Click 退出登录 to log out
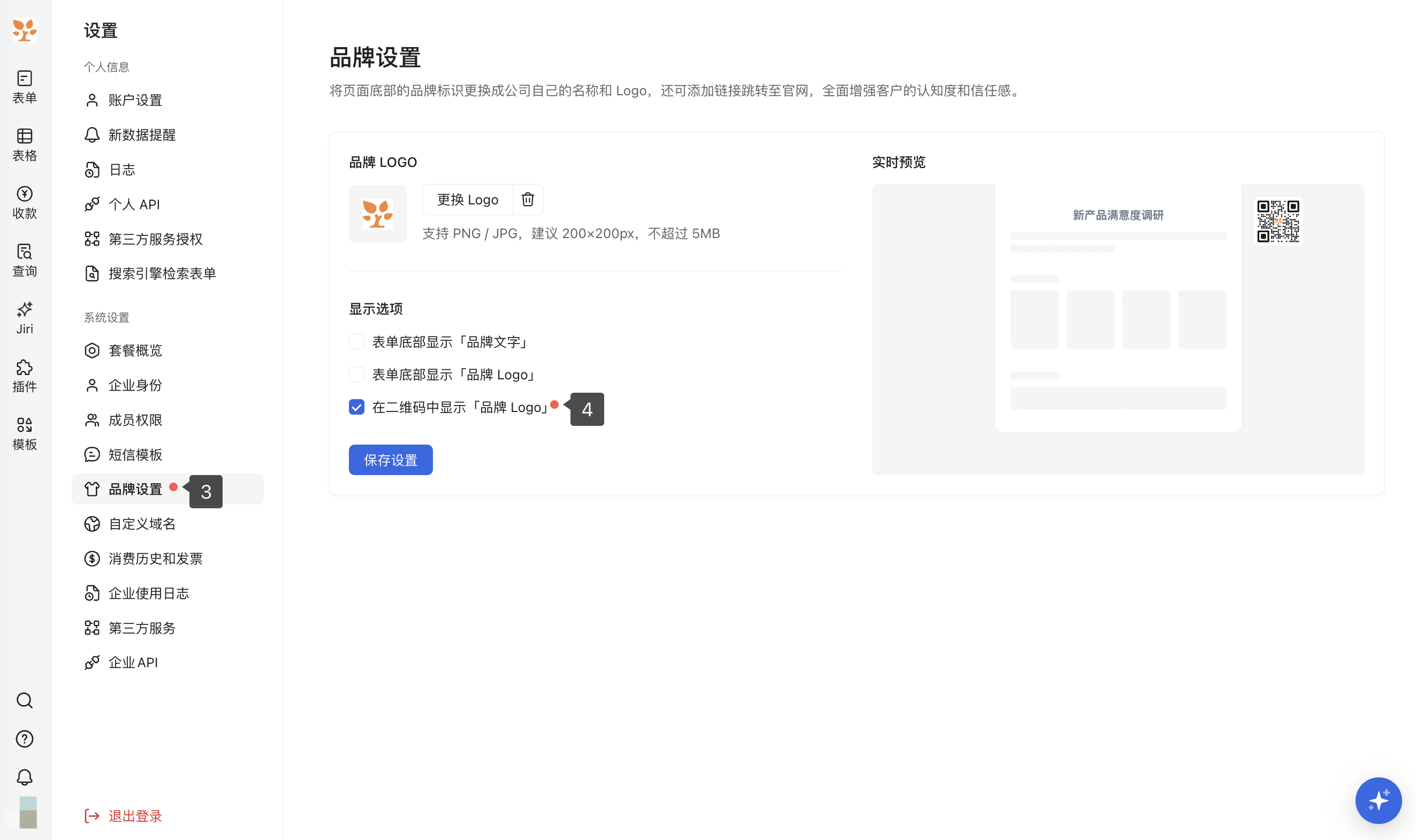 click(124, 816)
